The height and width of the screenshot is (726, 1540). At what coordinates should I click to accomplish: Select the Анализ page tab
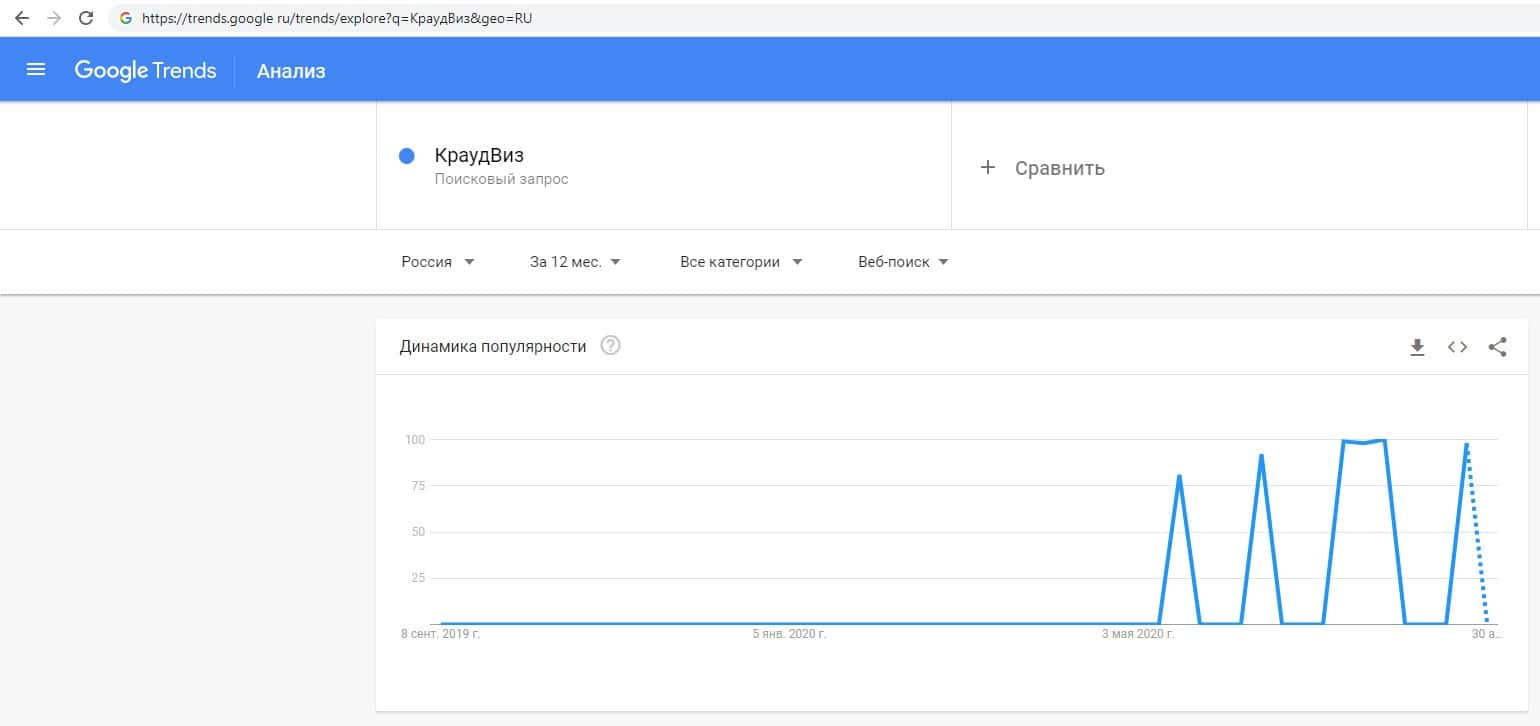(291, 71)
